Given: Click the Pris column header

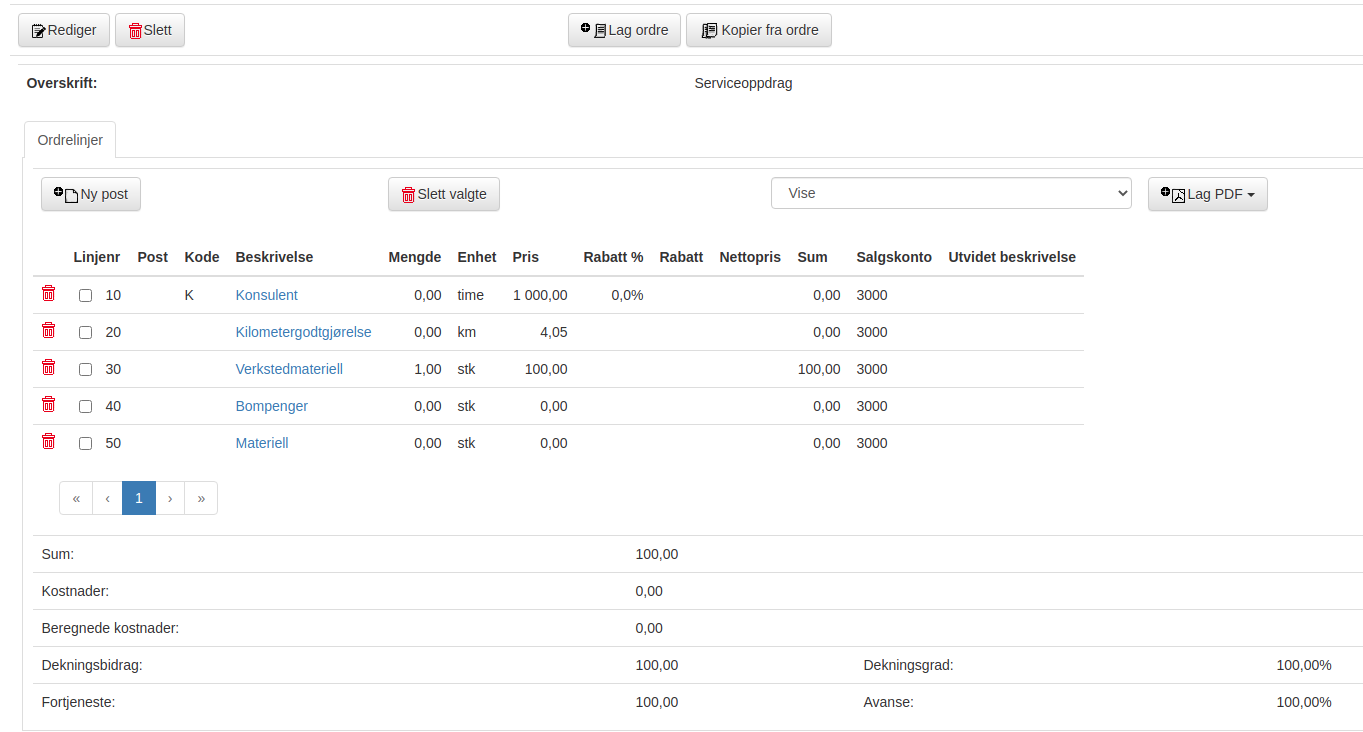Looking at the screenshot, I should [526, 257].
